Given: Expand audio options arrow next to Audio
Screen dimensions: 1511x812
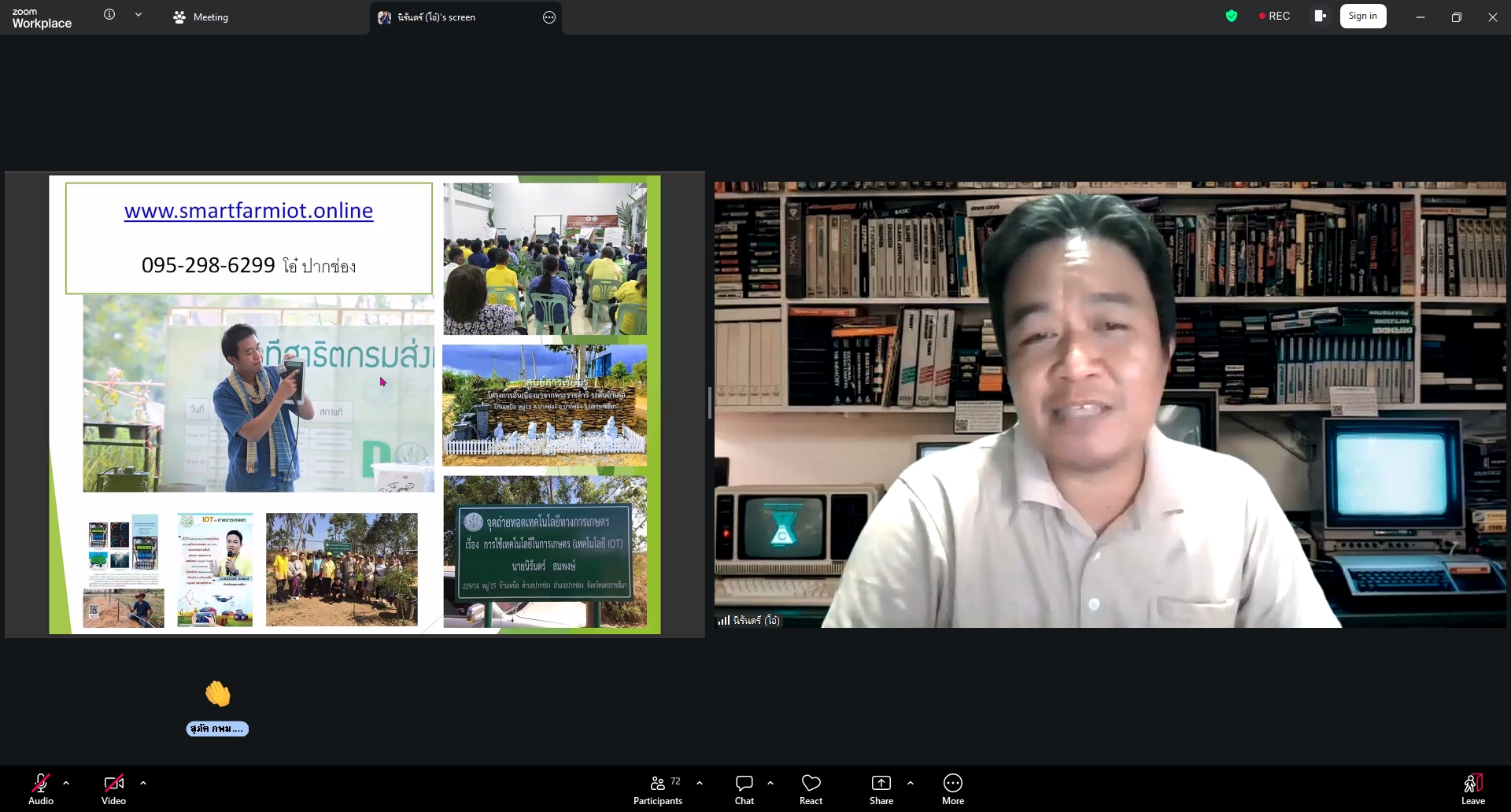Looking at the screenshot, I should pyautogui.click(x=66, y=783).
